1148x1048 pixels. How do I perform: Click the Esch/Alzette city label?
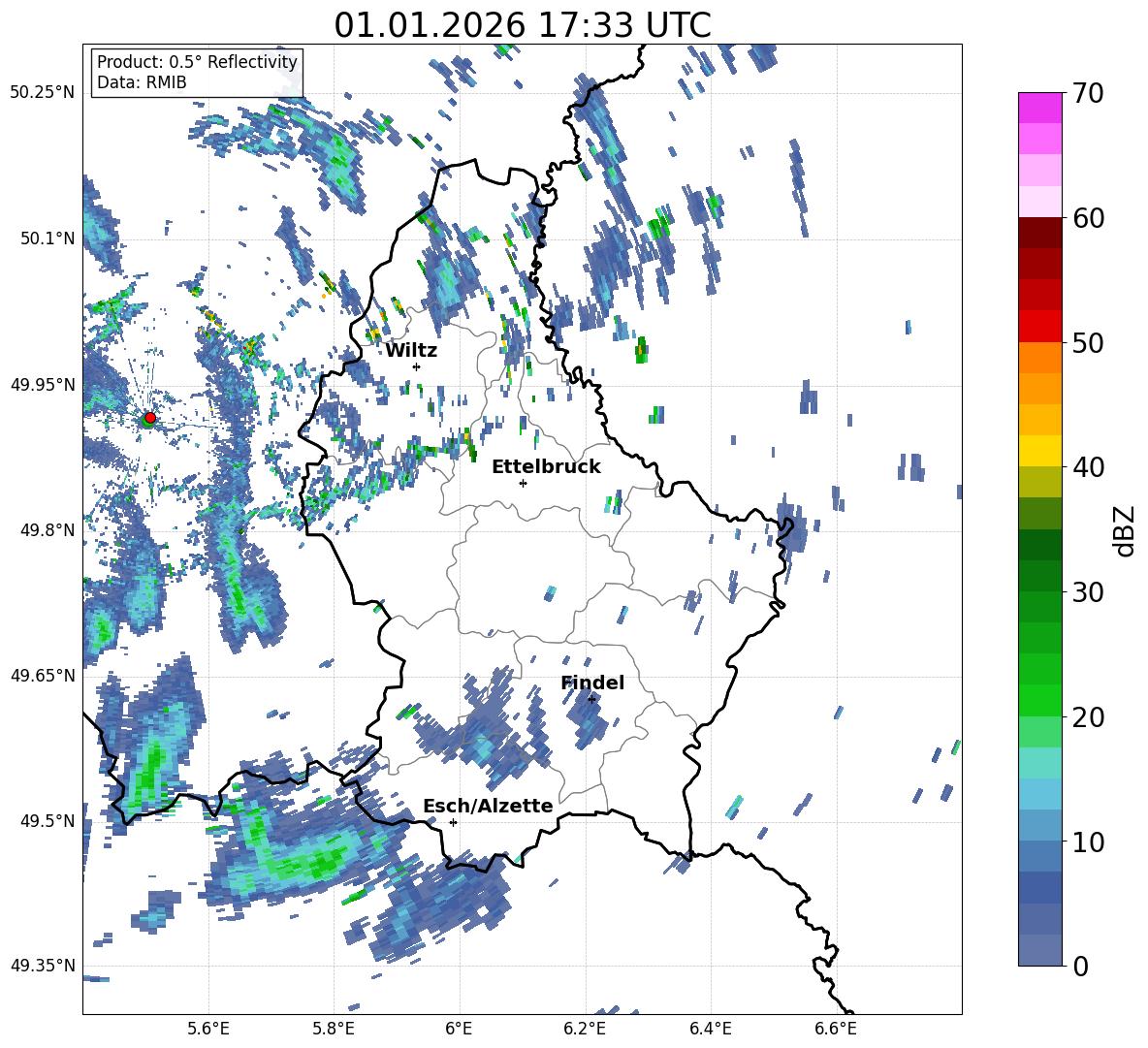click(x=488, y=806)
